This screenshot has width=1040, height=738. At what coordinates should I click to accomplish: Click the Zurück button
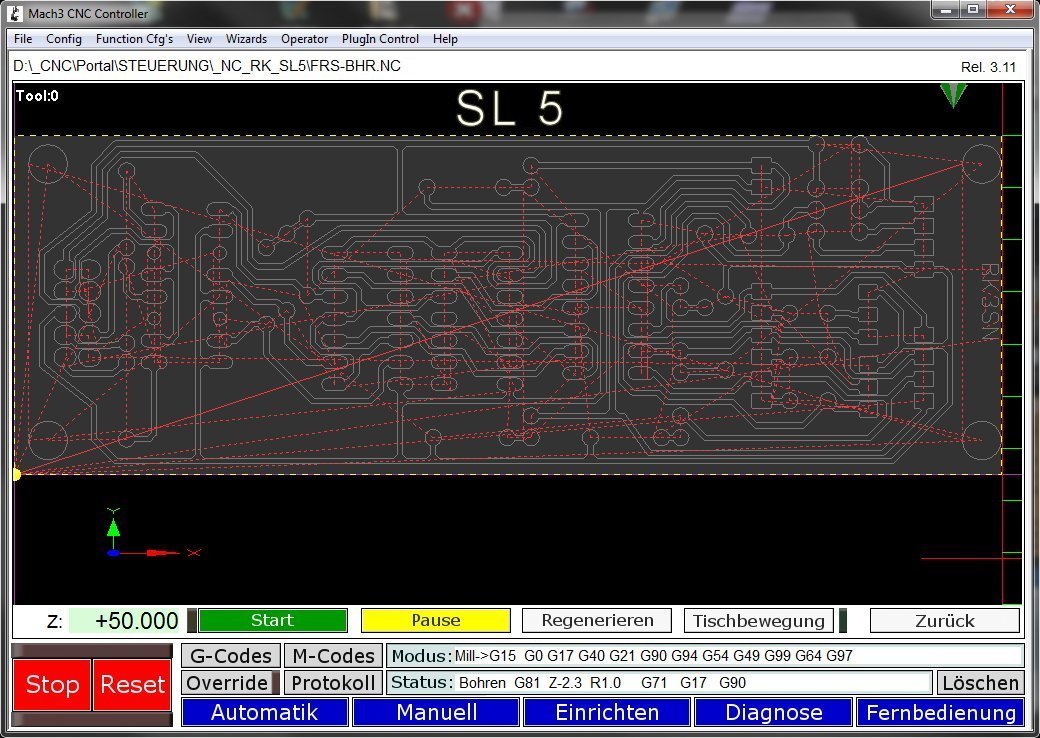click(x=944, y=621)
